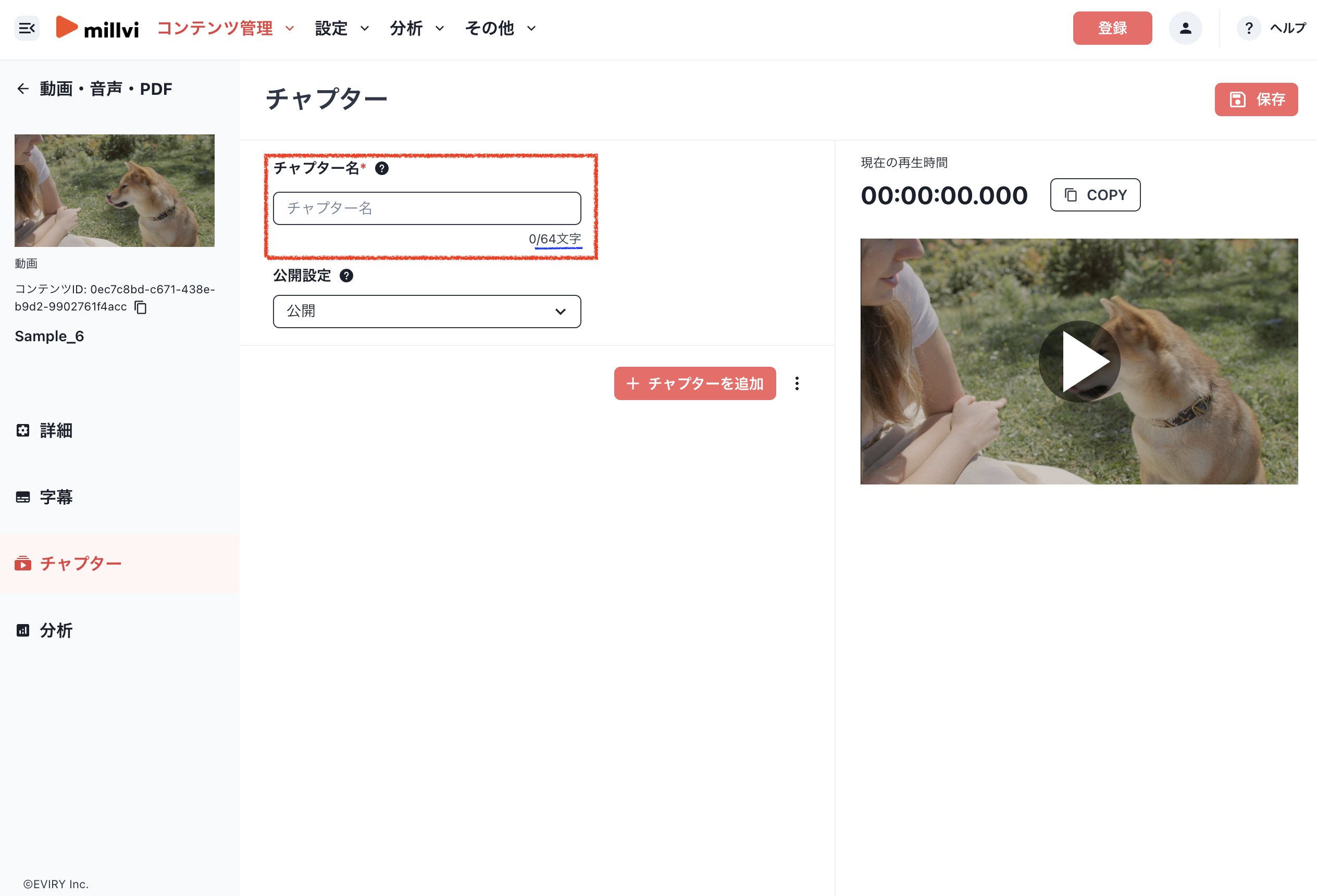Open the ヘルプ link

[x=1287, y=28]
